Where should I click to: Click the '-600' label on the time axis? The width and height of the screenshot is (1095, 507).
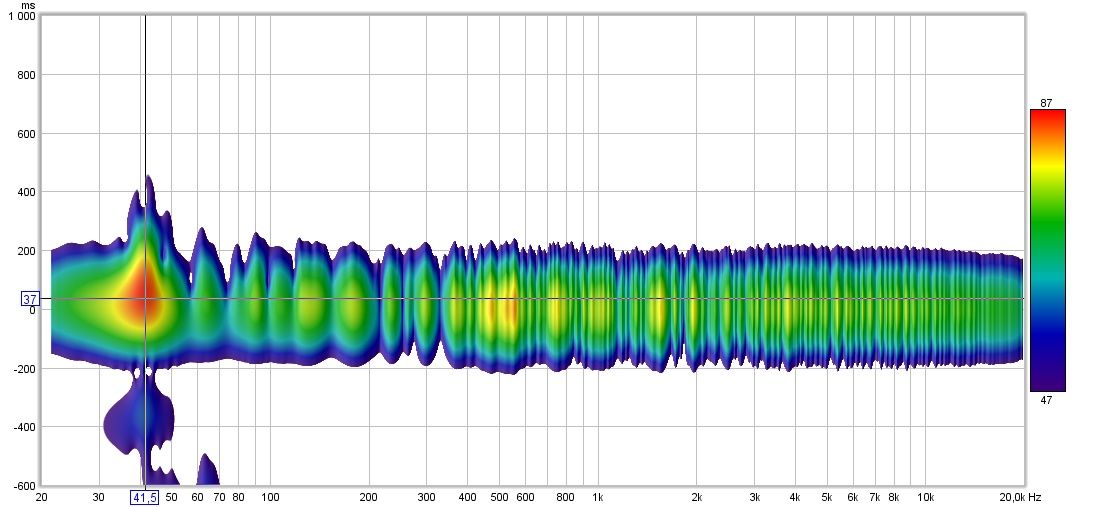click(24, 485)
